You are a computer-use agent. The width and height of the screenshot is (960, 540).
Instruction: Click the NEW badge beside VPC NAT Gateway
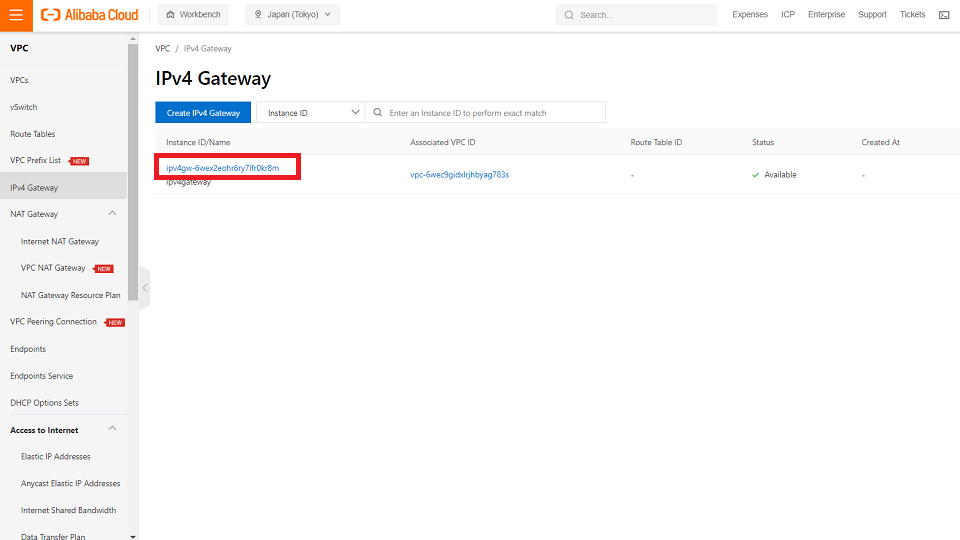pos(103,269)
